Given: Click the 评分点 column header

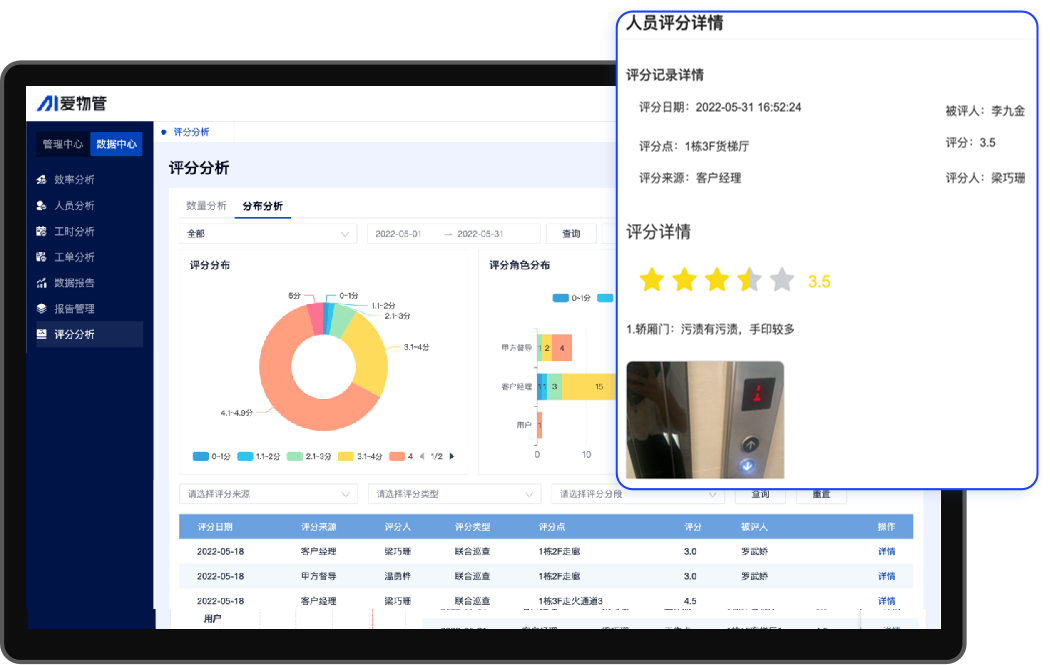Looking at the screenshot, I should (x=552, y=527).
